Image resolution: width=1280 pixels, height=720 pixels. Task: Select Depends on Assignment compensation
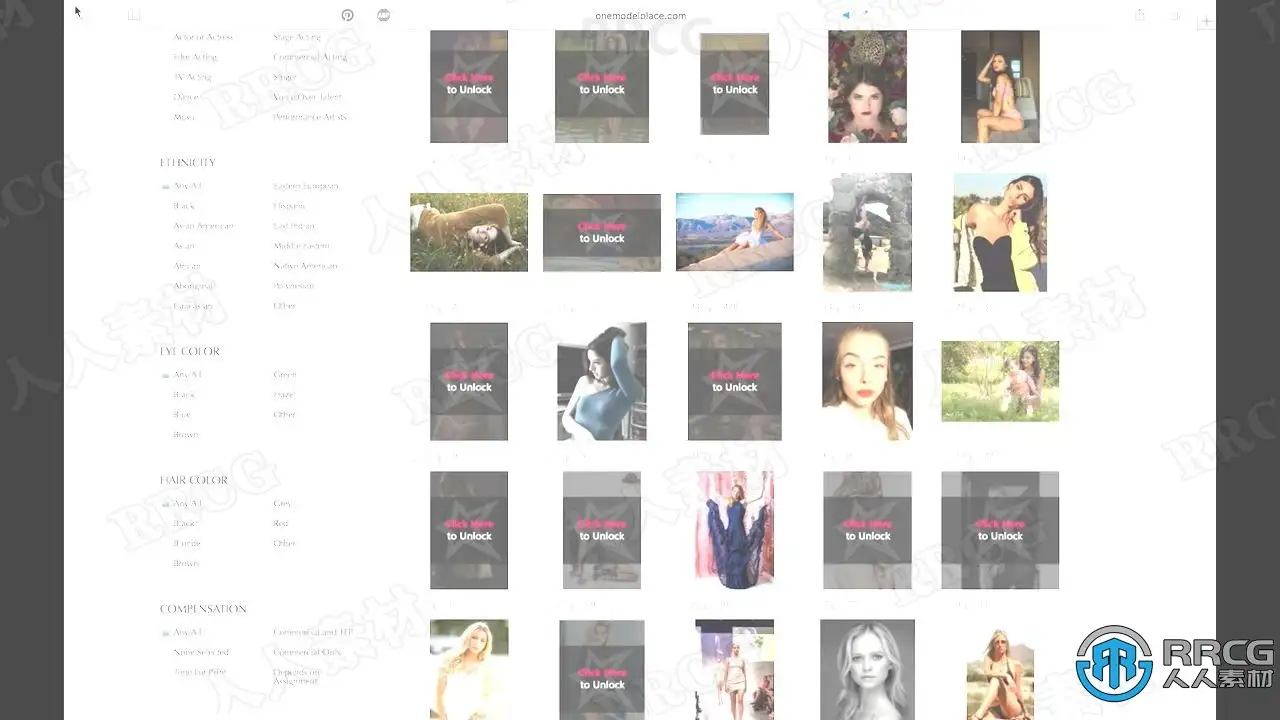coord(296,676)
